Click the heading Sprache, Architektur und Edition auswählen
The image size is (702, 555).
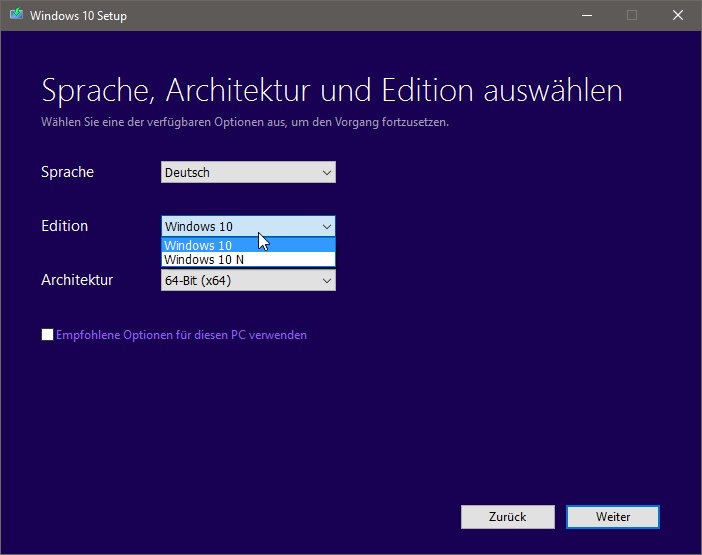coord(332,91)
